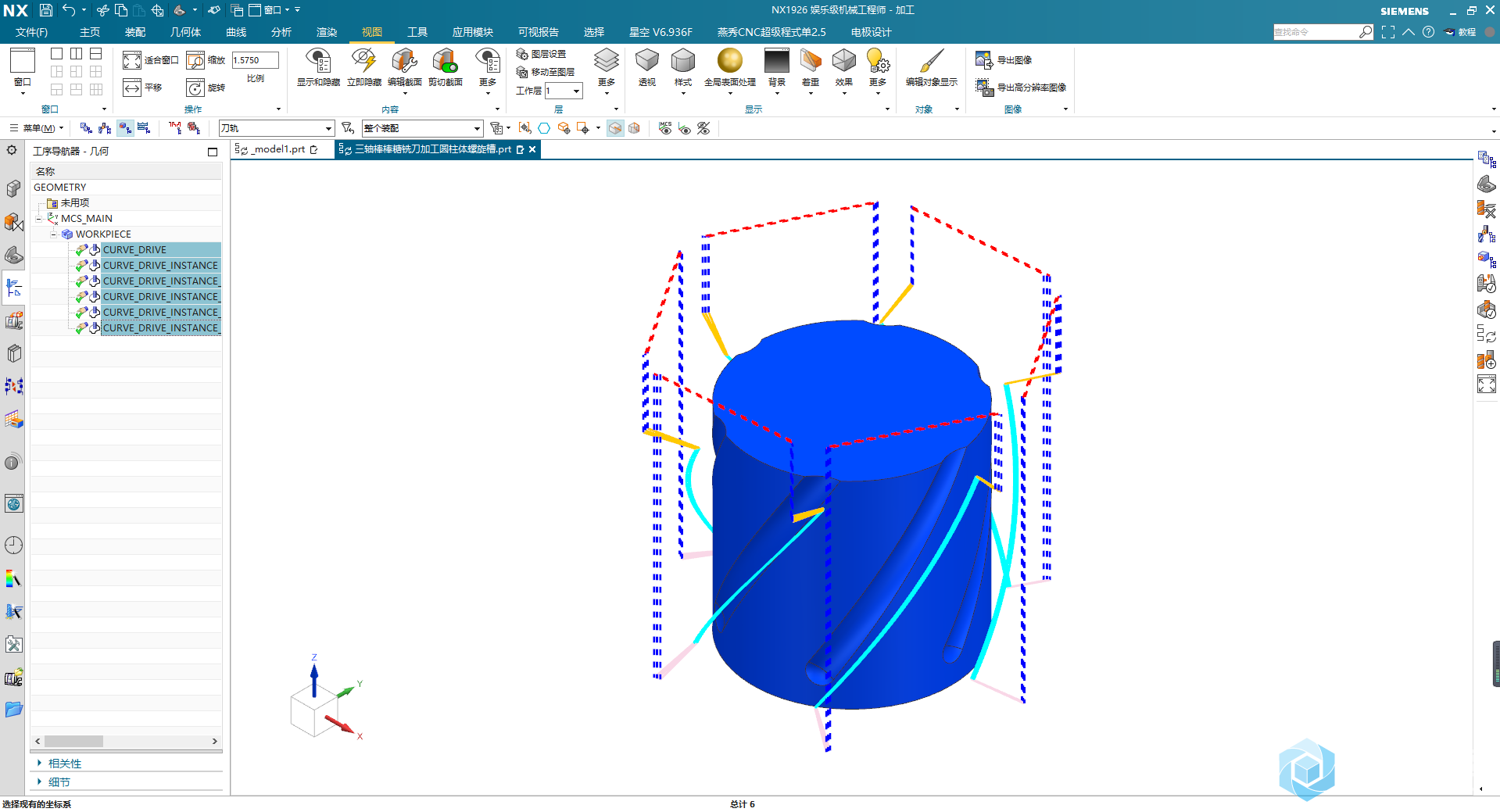Save the part with the Save icon

(x=45, y=10)
